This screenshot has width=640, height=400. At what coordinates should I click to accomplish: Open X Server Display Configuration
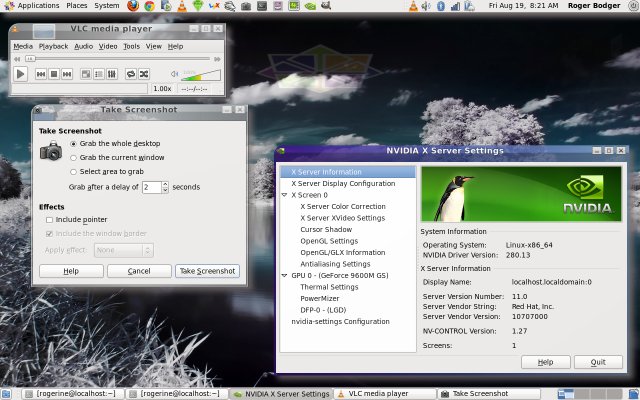343,184
